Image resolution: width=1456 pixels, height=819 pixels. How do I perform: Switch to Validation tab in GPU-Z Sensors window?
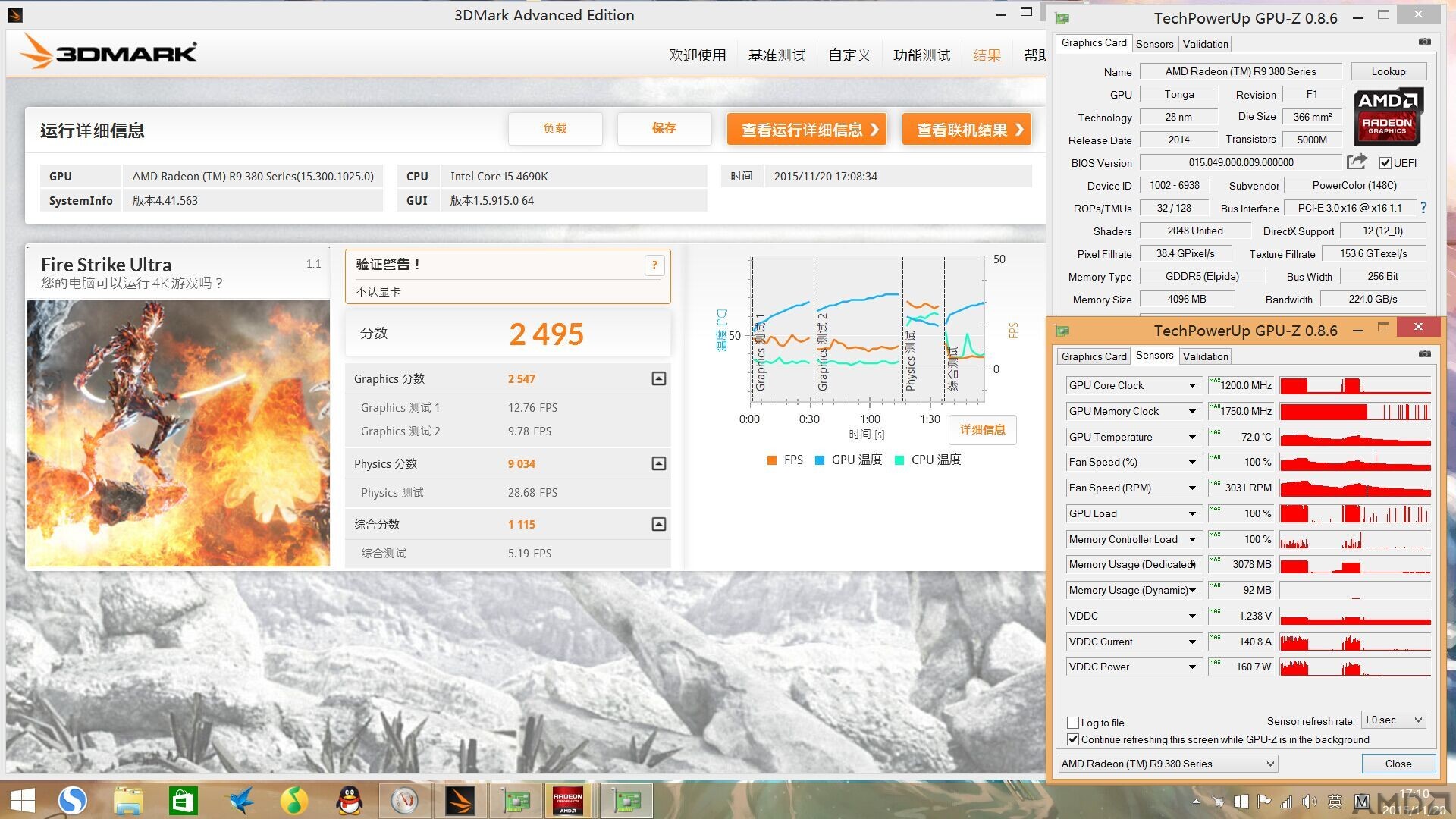1205,356
